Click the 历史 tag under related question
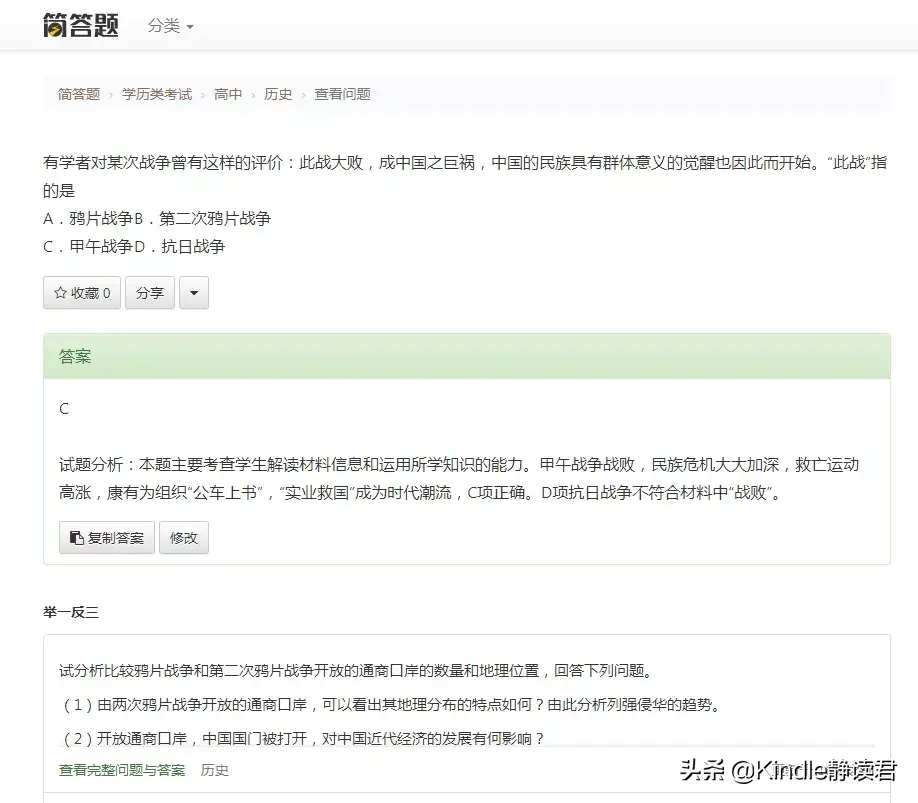 (214, 770)
